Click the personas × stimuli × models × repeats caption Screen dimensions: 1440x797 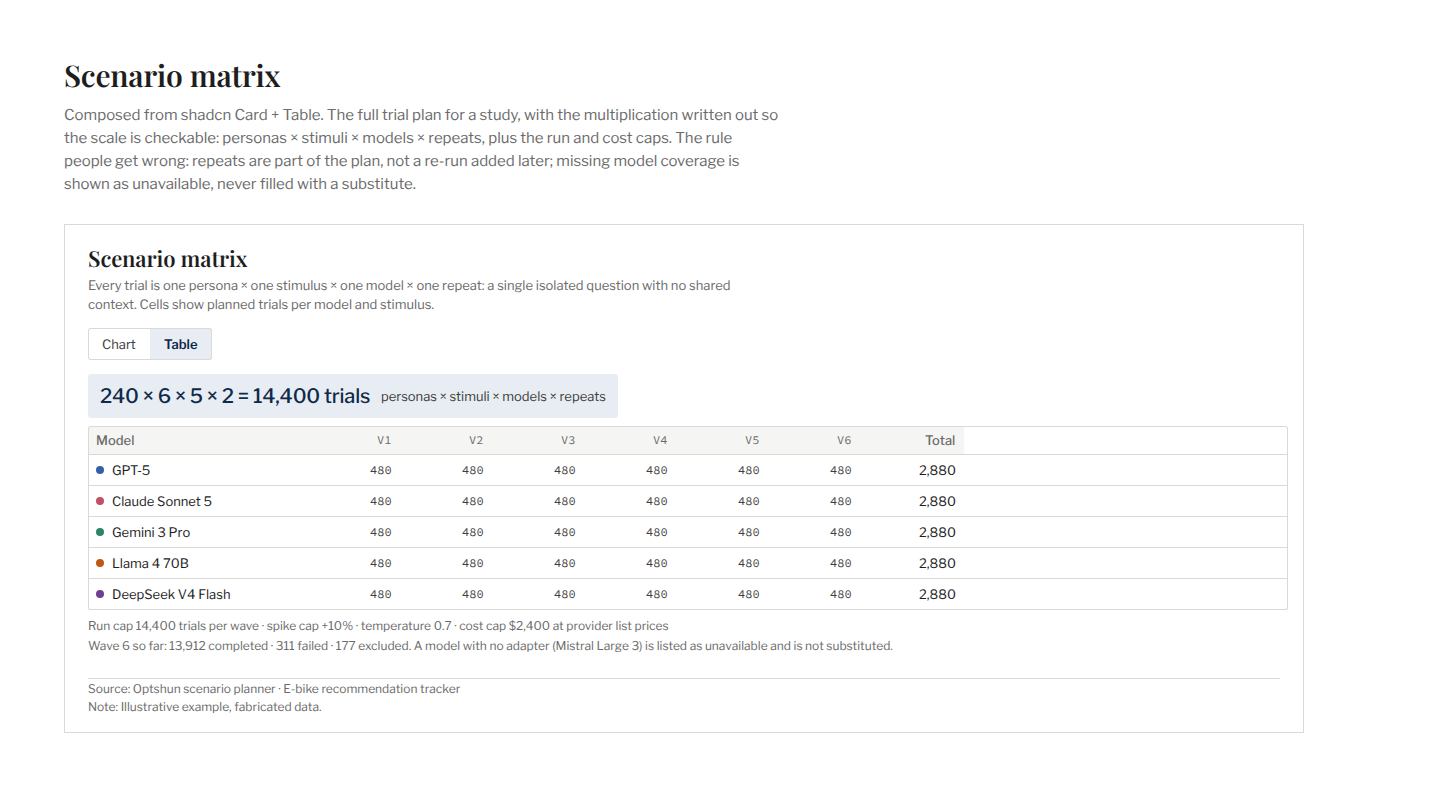493,397
